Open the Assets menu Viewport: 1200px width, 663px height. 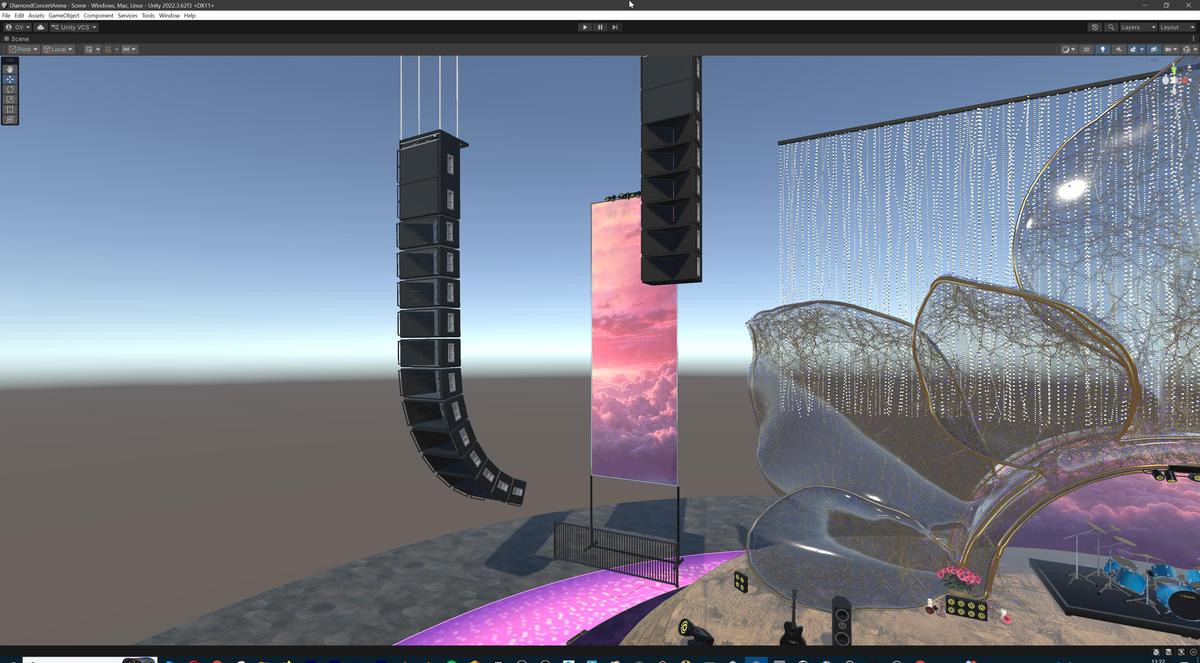[36, 16]
